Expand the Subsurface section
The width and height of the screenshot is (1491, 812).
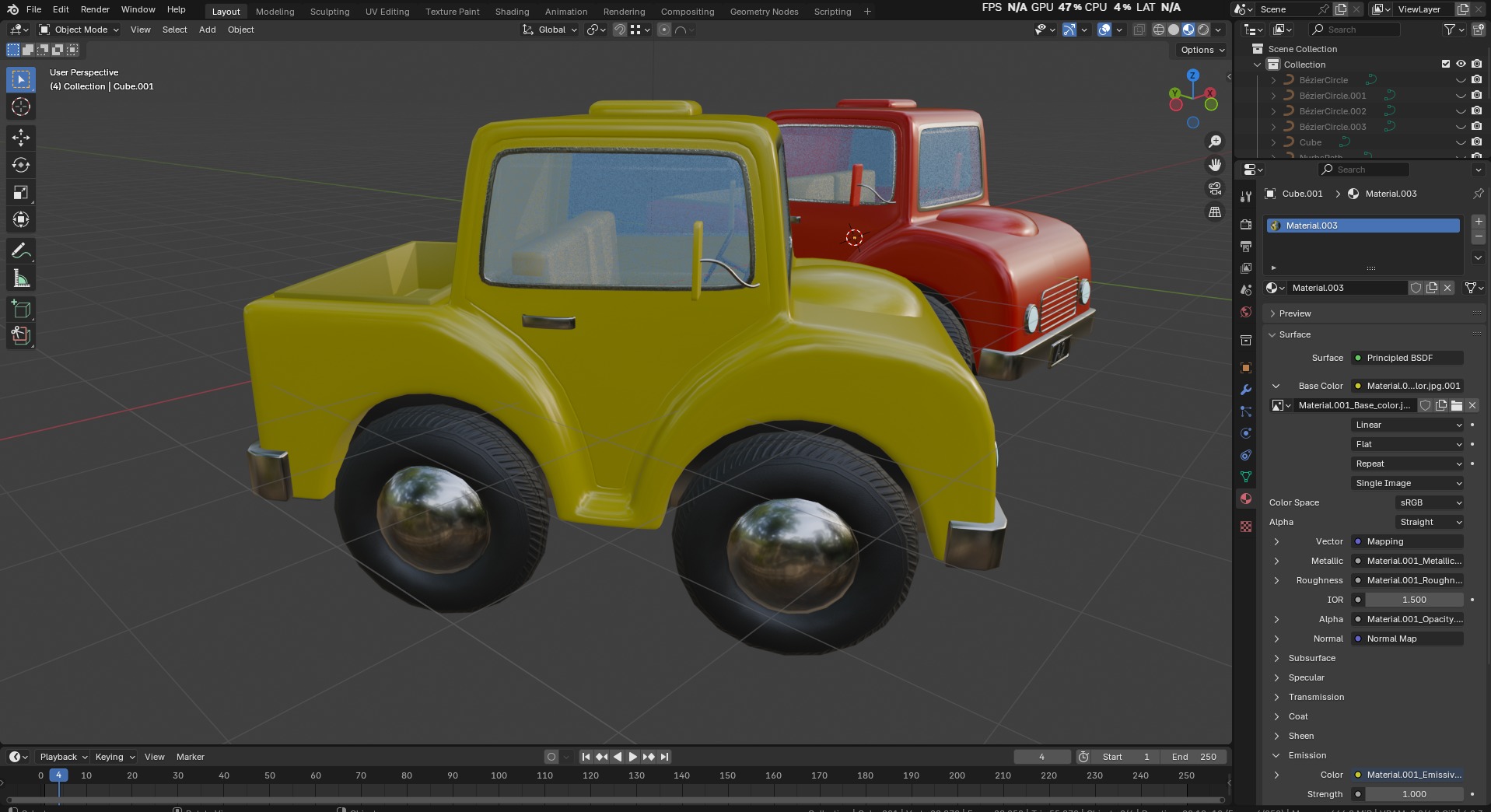tap(1311, 658)
